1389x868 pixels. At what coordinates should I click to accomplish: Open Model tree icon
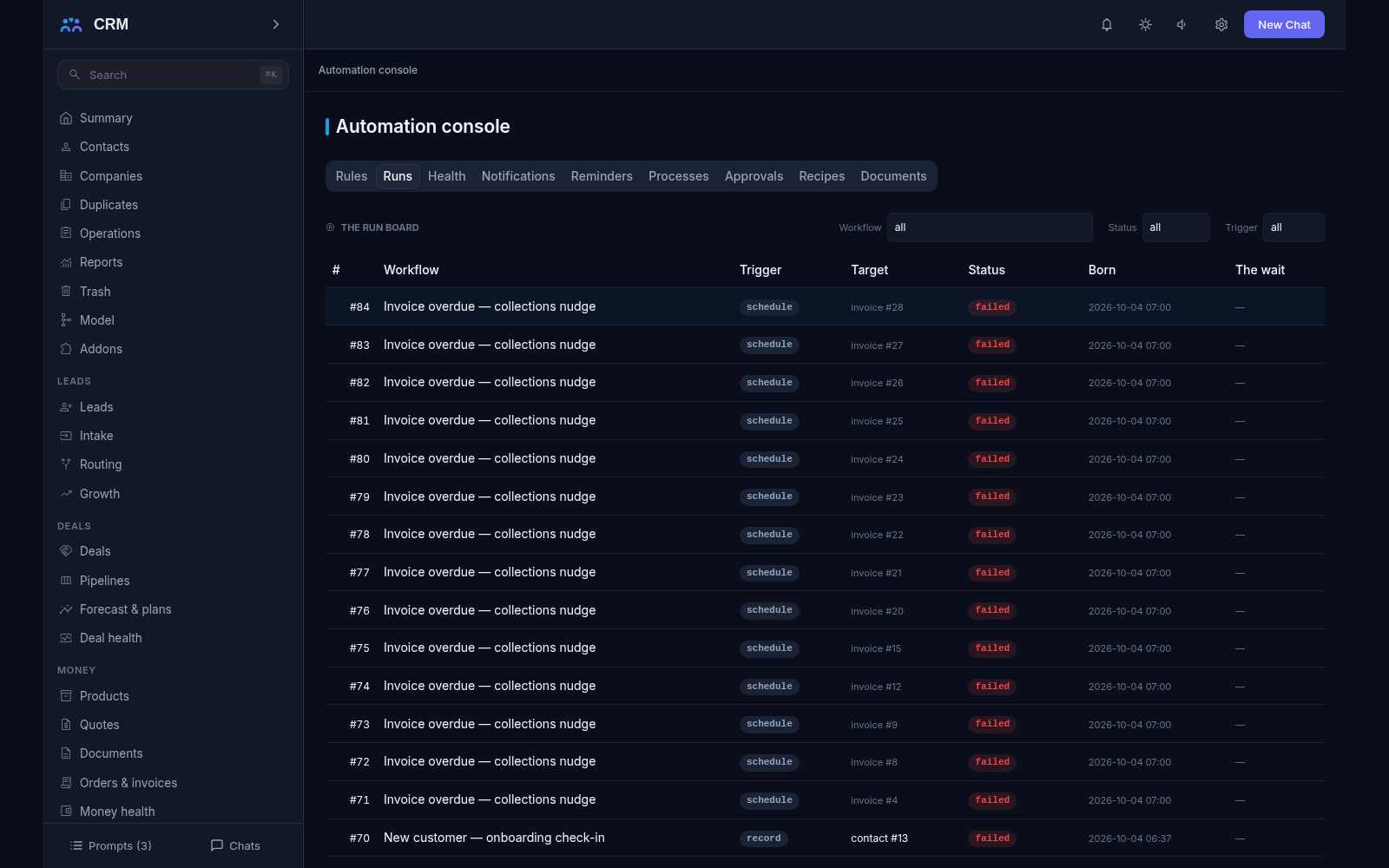click(x=66, y=320)
